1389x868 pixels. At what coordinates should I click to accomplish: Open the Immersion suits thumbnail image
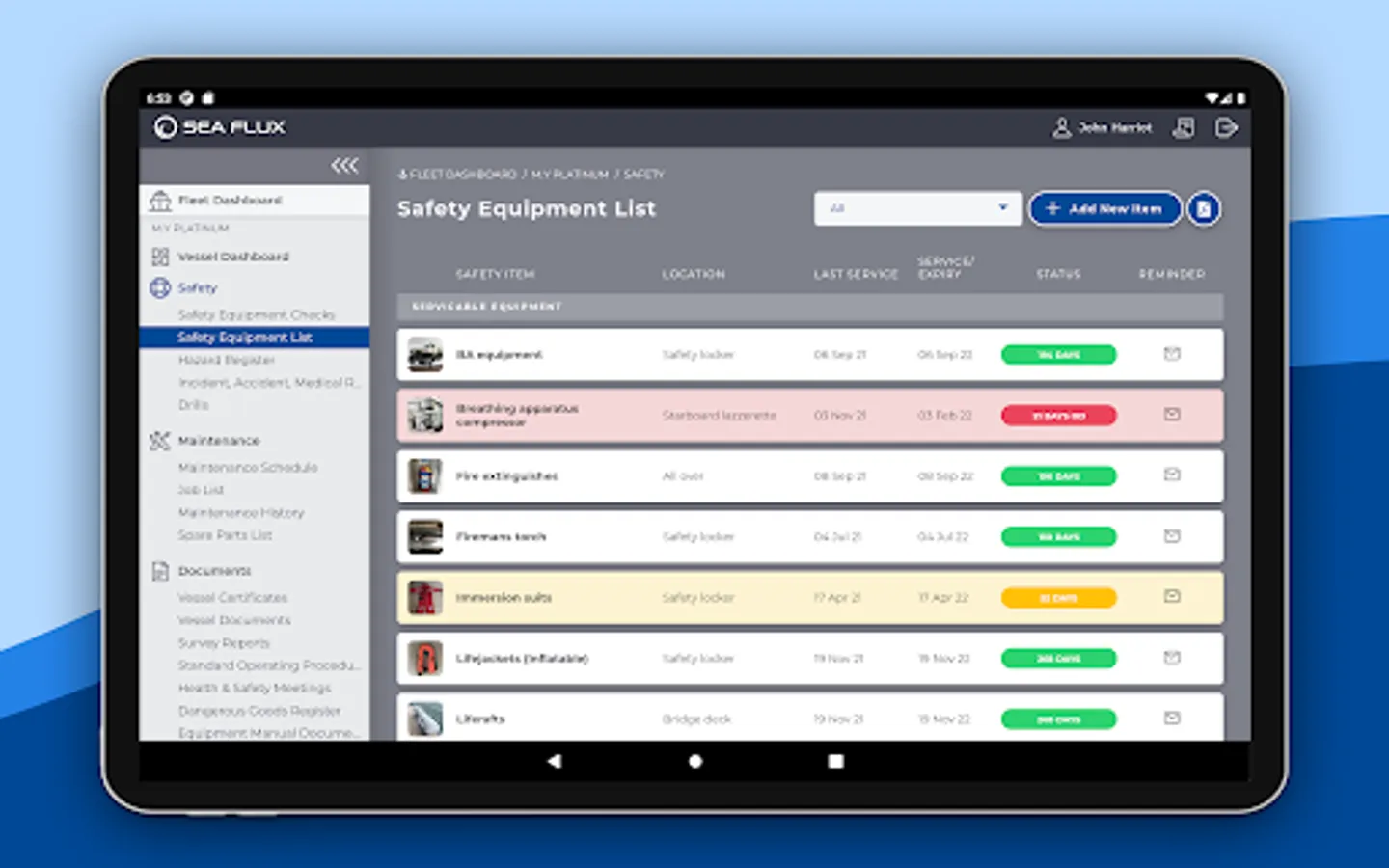(x=424, y=598)
